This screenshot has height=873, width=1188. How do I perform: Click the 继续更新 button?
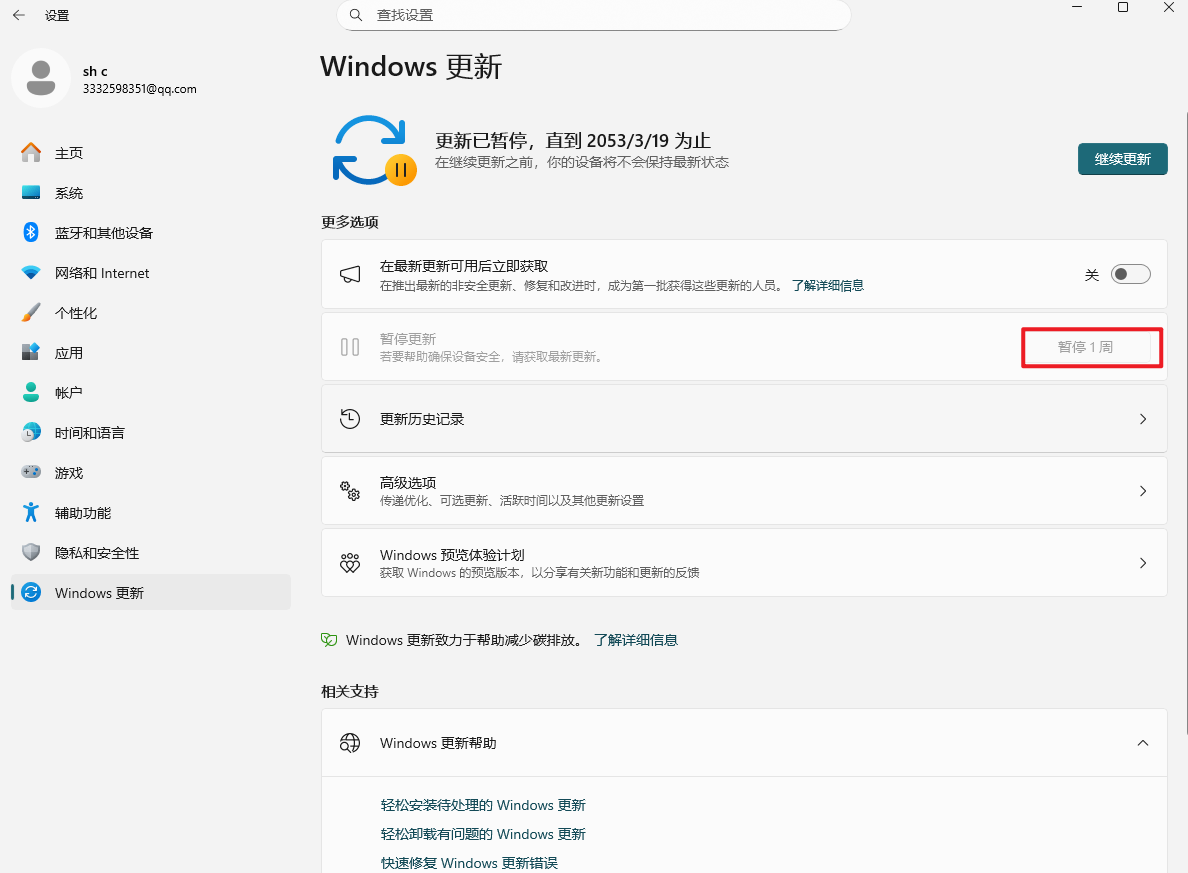click(x=1122, y=159)
